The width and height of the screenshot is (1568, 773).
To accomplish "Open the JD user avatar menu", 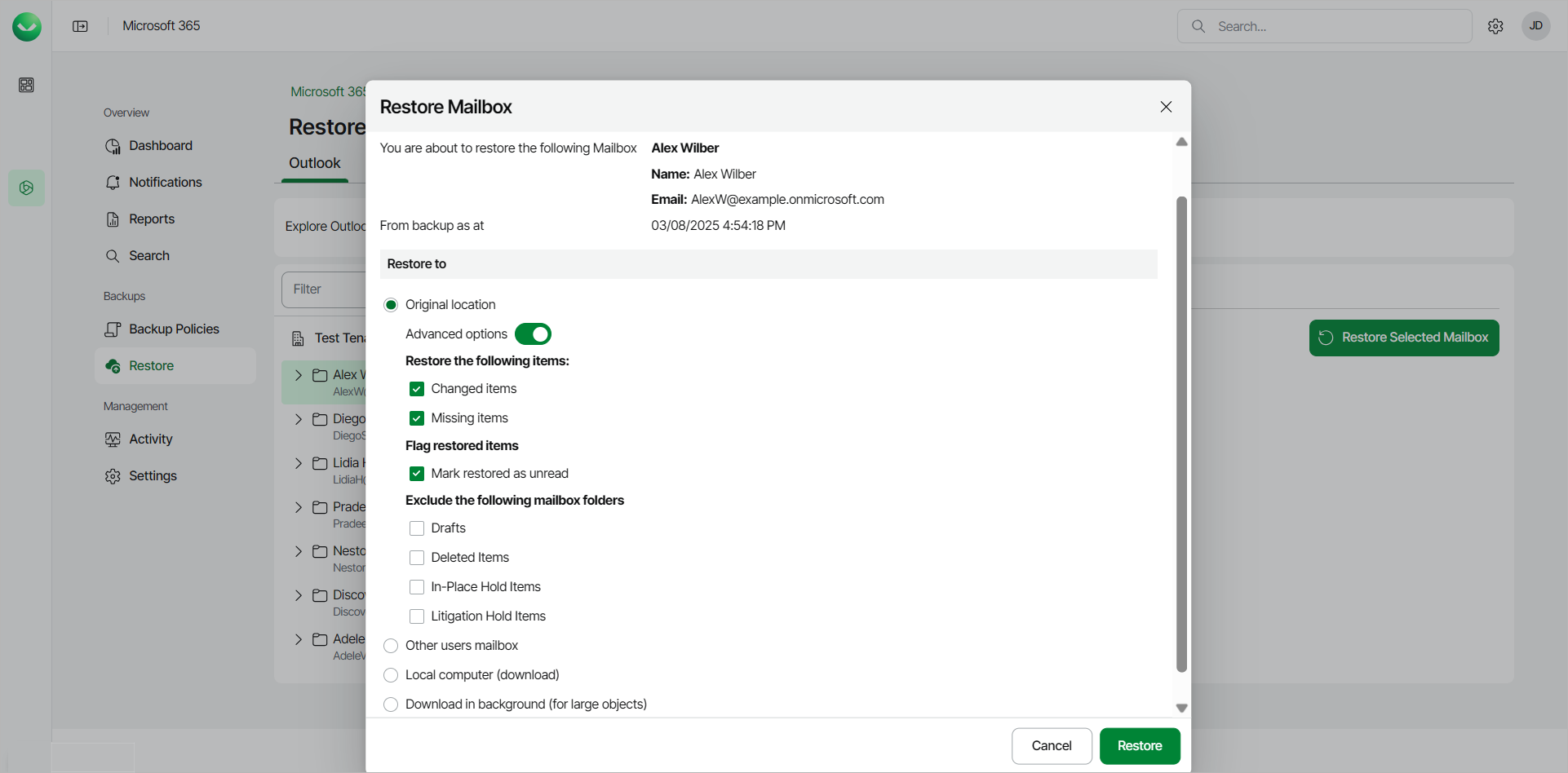I will [x=1535, y=26].
